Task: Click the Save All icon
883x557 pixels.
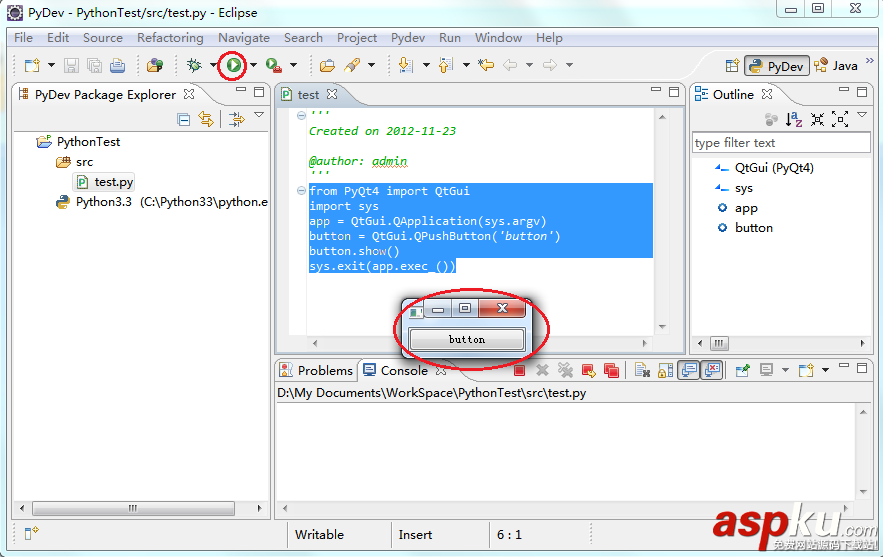Action: 94,65
